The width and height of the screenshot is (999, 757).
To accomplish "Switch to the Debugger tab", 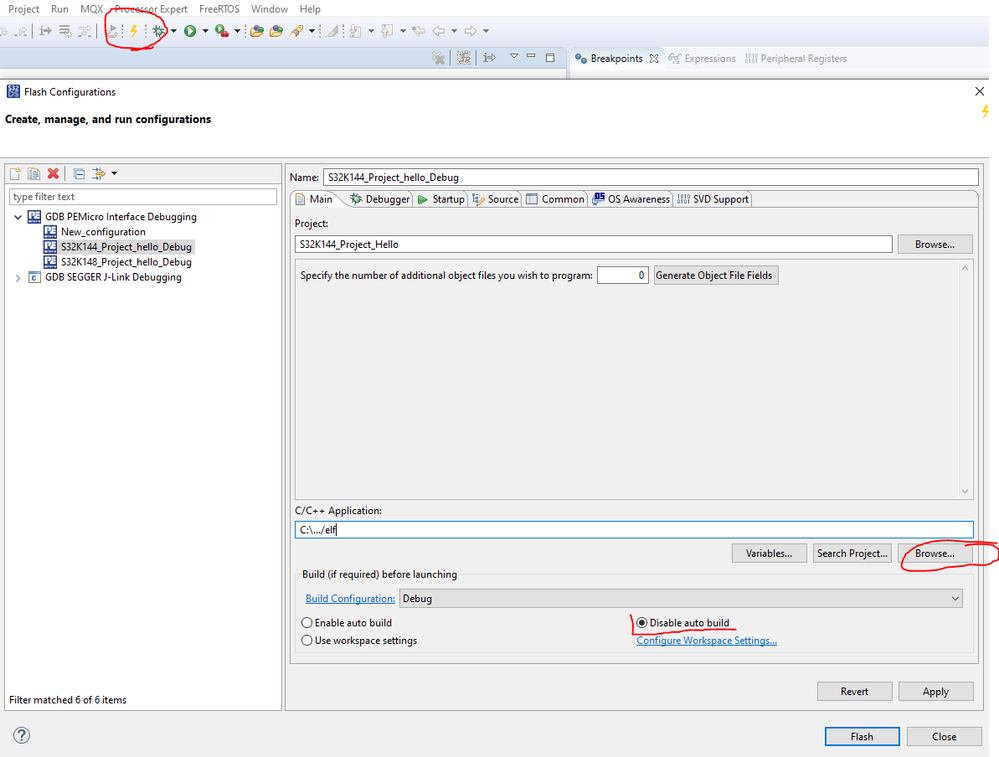I will coord(380,199).
